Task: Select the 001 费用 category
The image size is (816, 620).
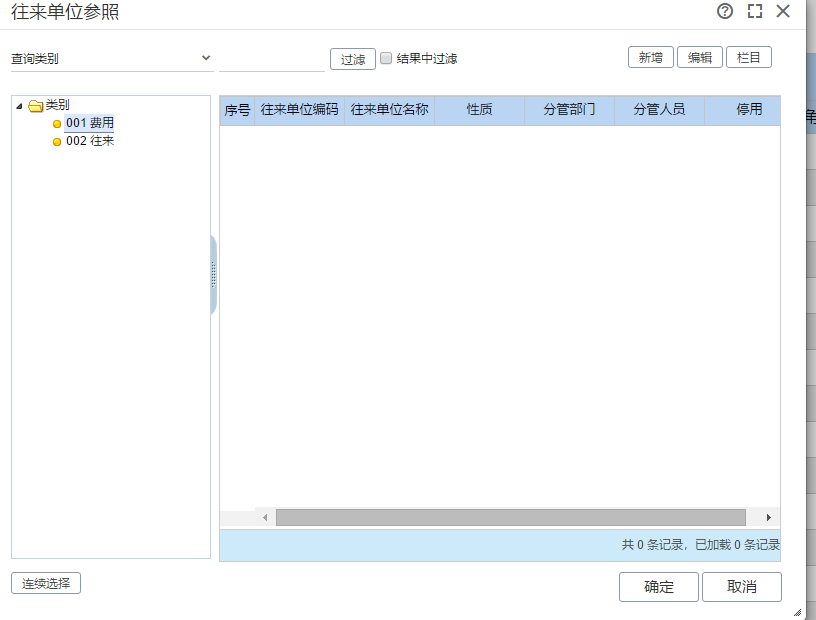Action: click(x=90, y=123)
